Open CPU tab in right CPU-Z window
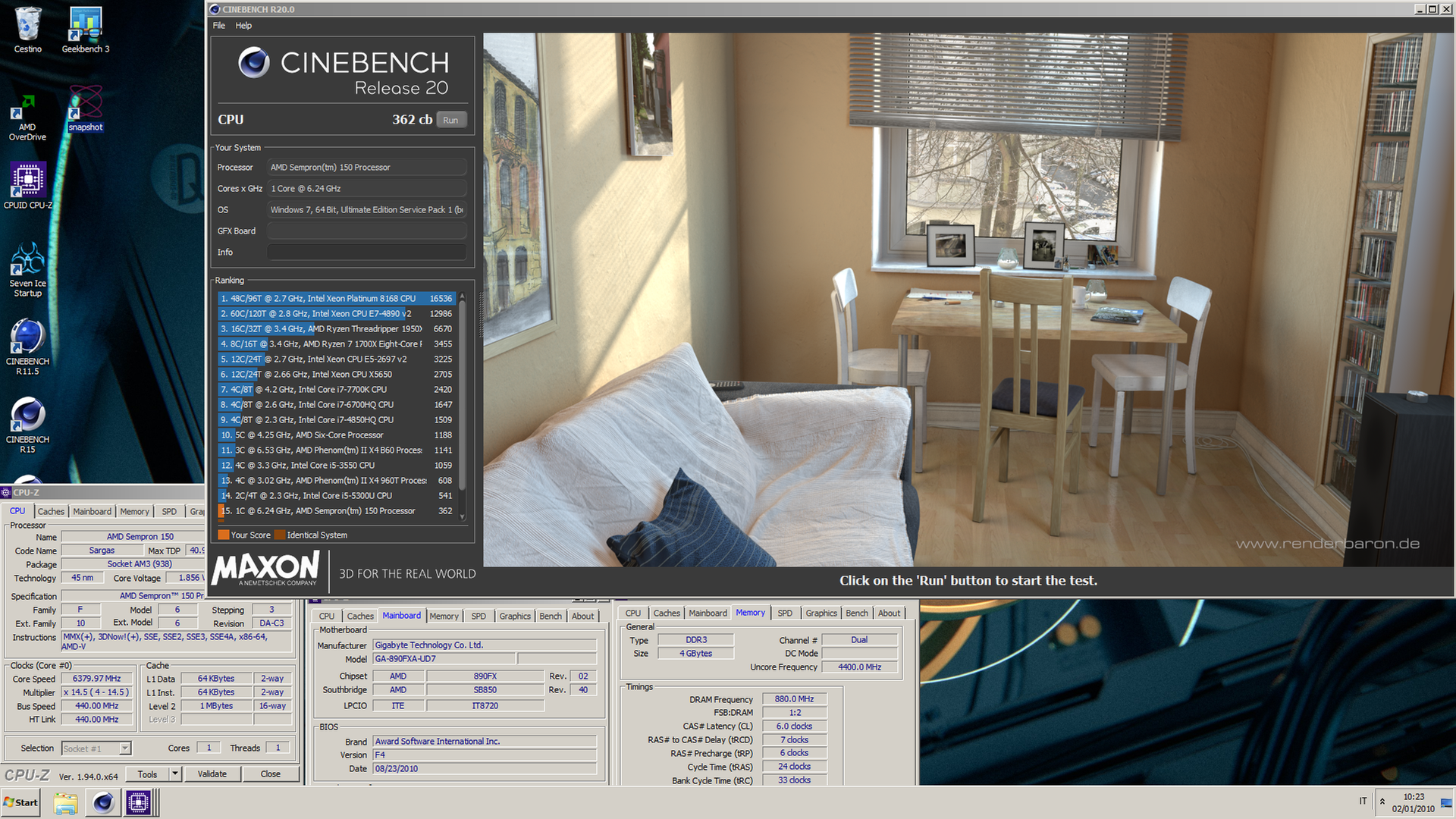 click(x=633, y=613)
